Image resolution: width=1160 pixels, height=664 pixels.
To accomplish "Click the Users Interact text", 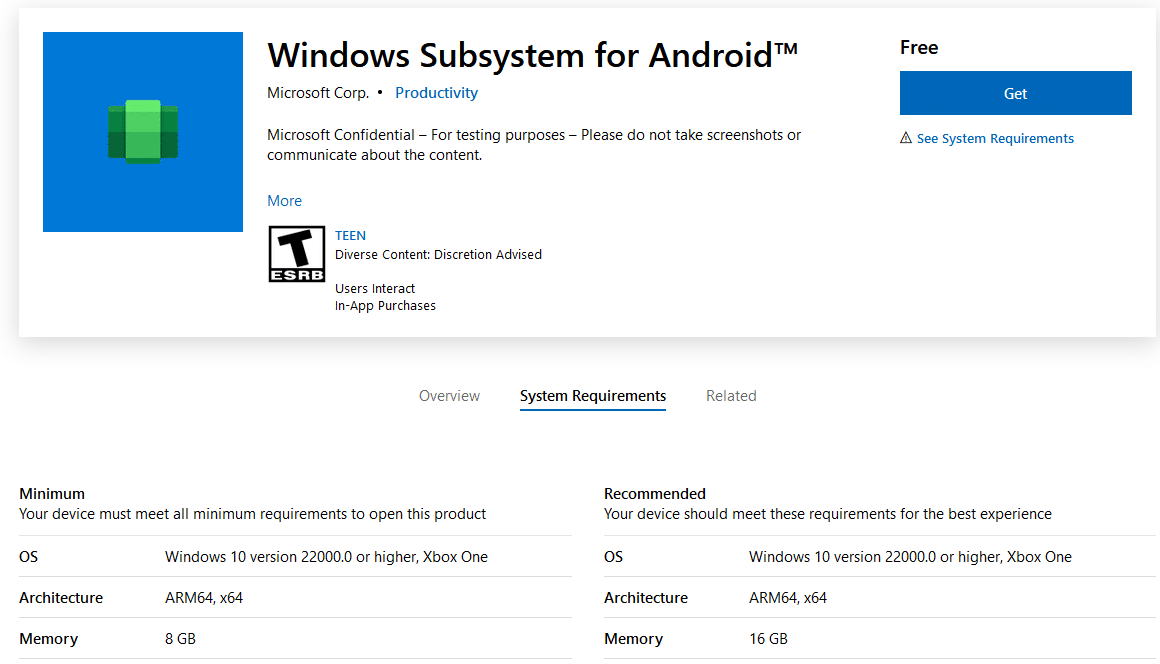I will point(374,288).
